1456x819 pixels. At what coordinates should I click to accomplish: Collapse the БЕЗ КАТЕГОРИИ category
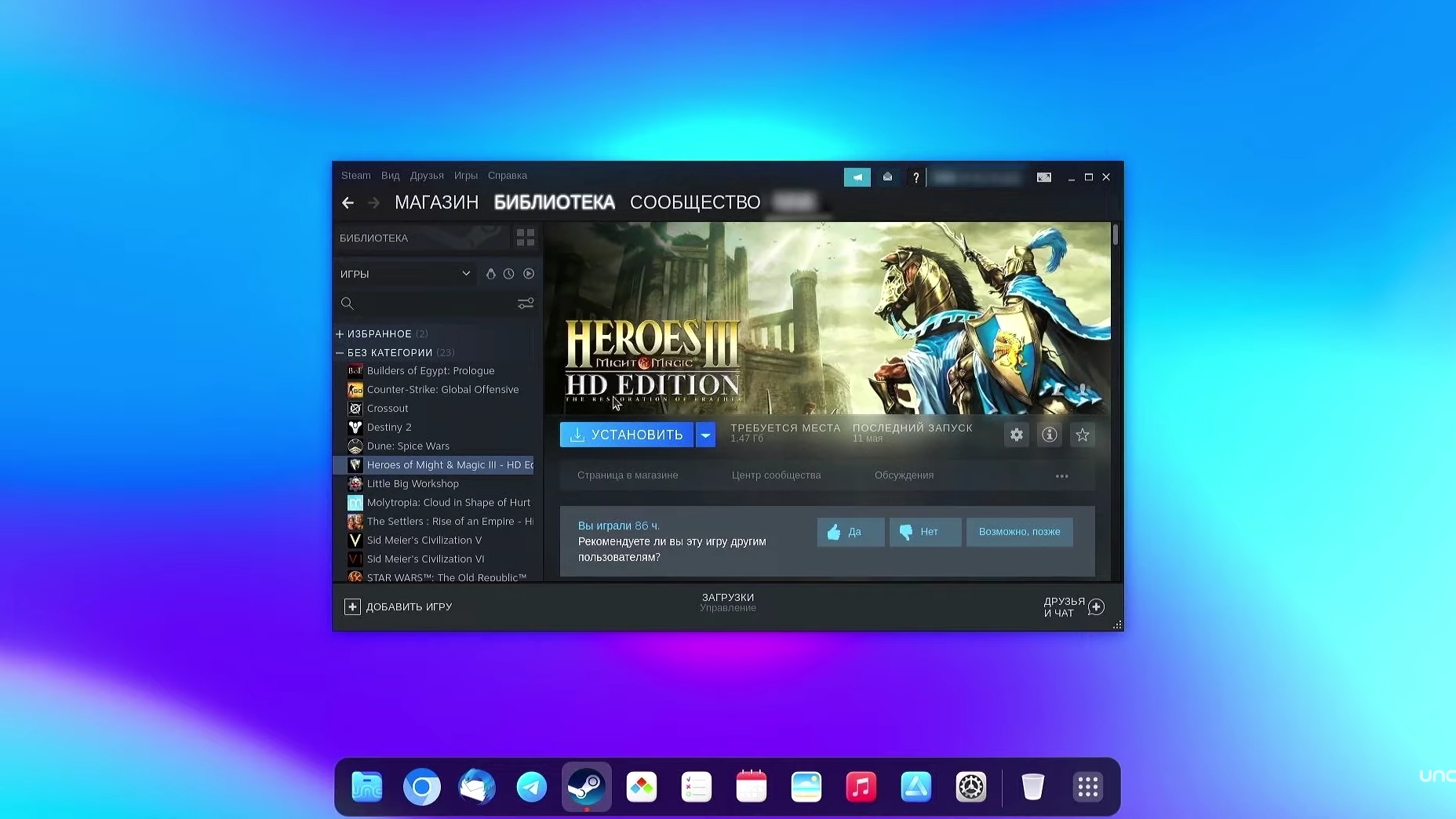(x=340, y=353)
